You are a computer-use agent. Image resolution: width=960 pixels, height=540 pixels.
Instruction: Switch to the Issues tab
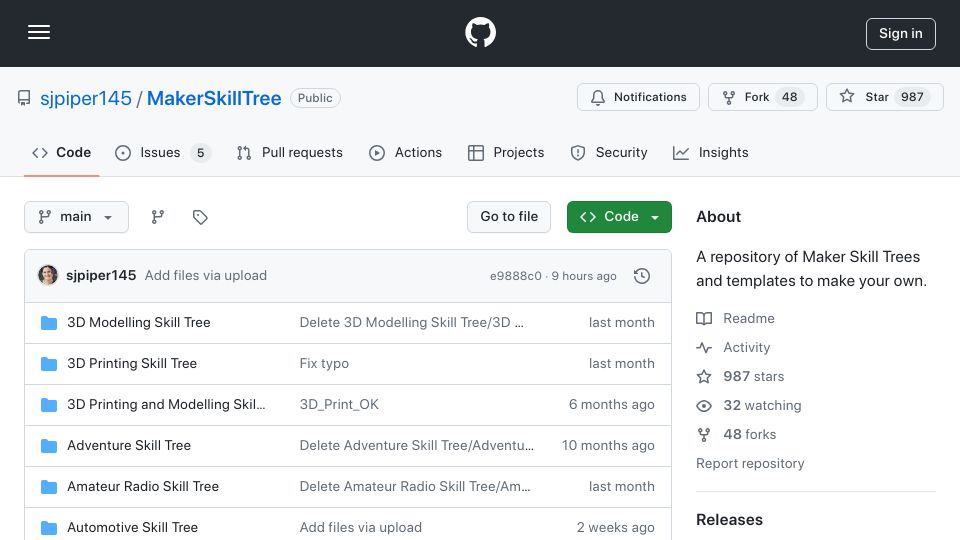(x=162, y=152)
